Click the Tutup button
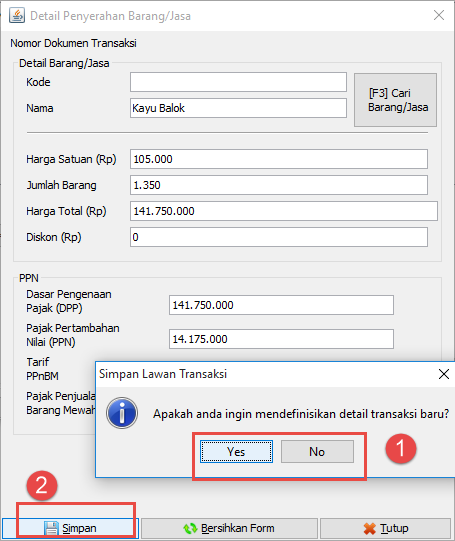 [x=385, y=528]
